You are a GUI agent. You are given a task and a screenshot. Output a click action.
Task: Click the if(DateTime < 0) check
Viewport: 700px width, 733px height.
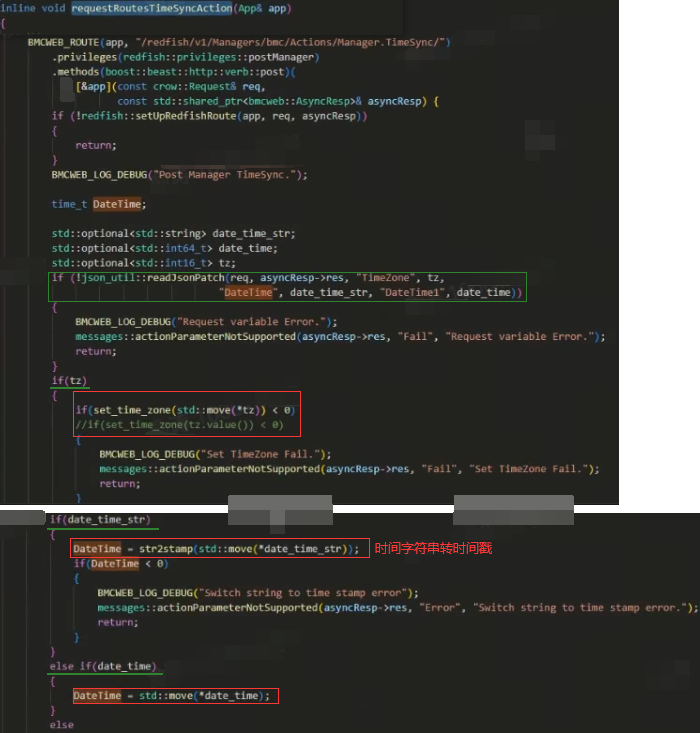coord(121,564)
